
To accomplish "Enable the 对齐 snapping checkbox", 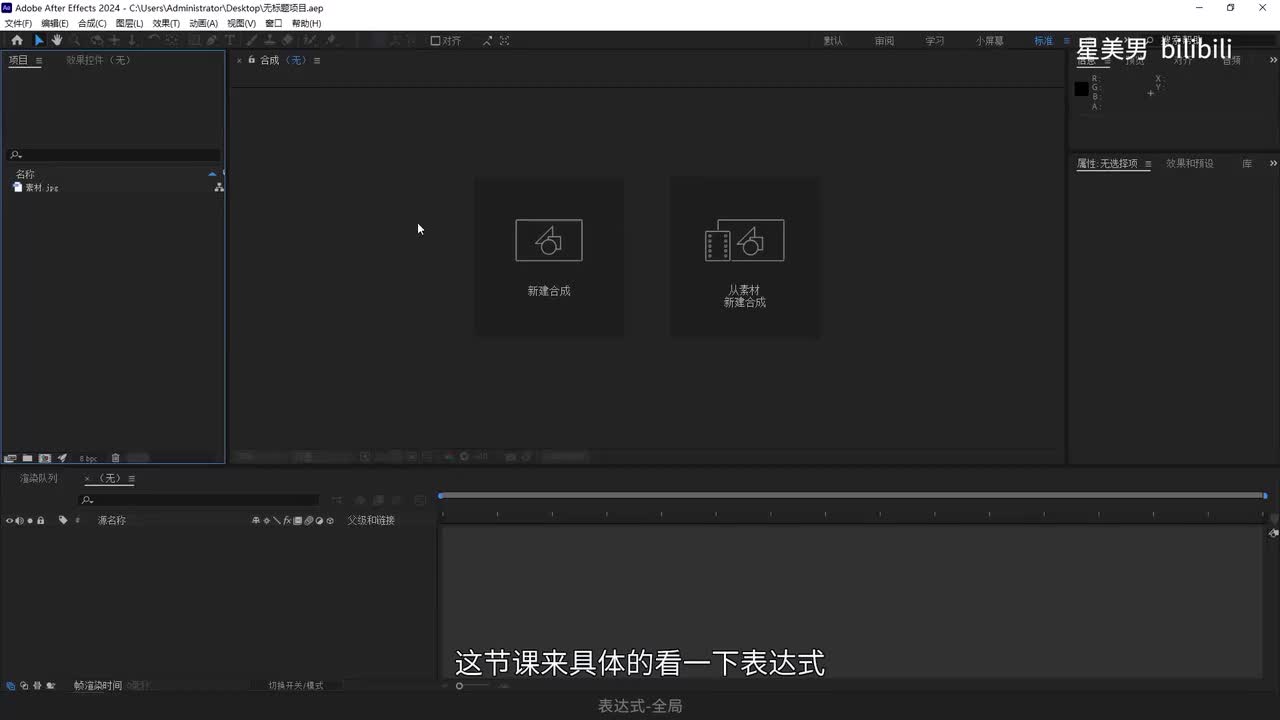I will pos(435,41).
